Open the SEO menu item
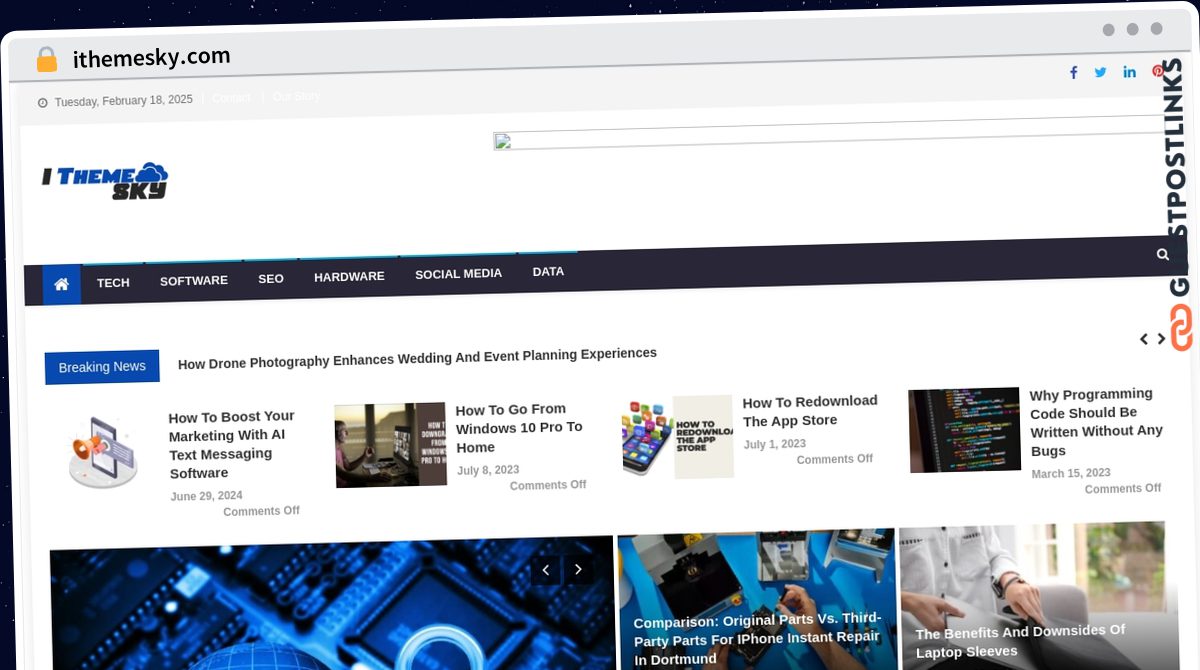This screenshot has height=670, width=1200. click(271, 279)
